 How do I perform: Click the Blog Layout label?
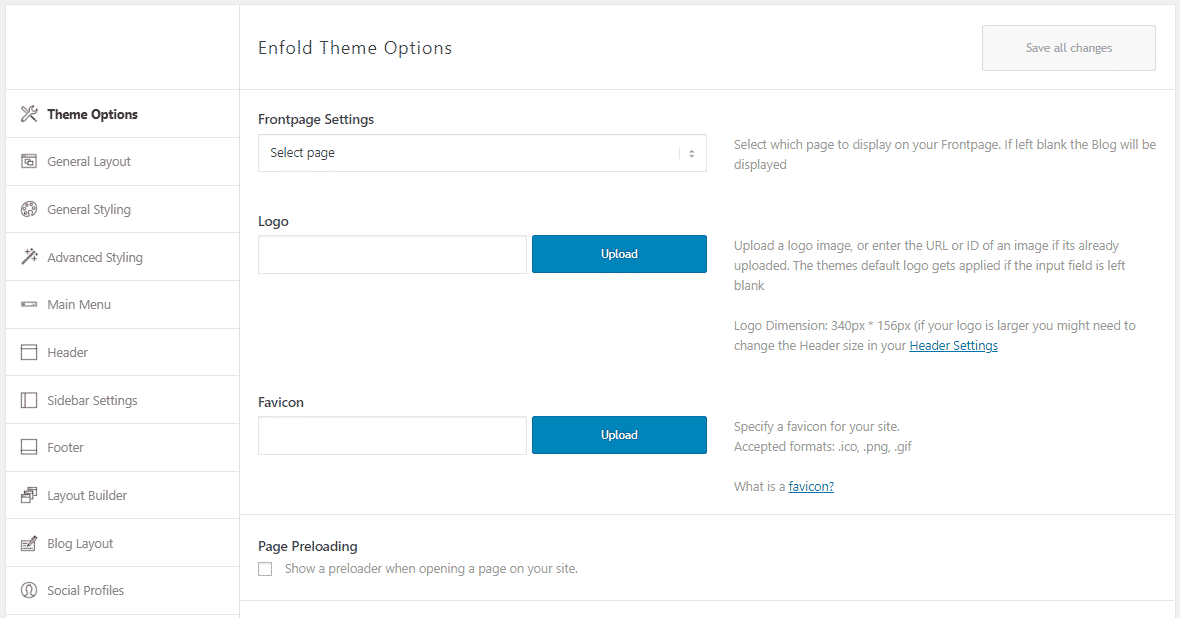pos(81,543)
